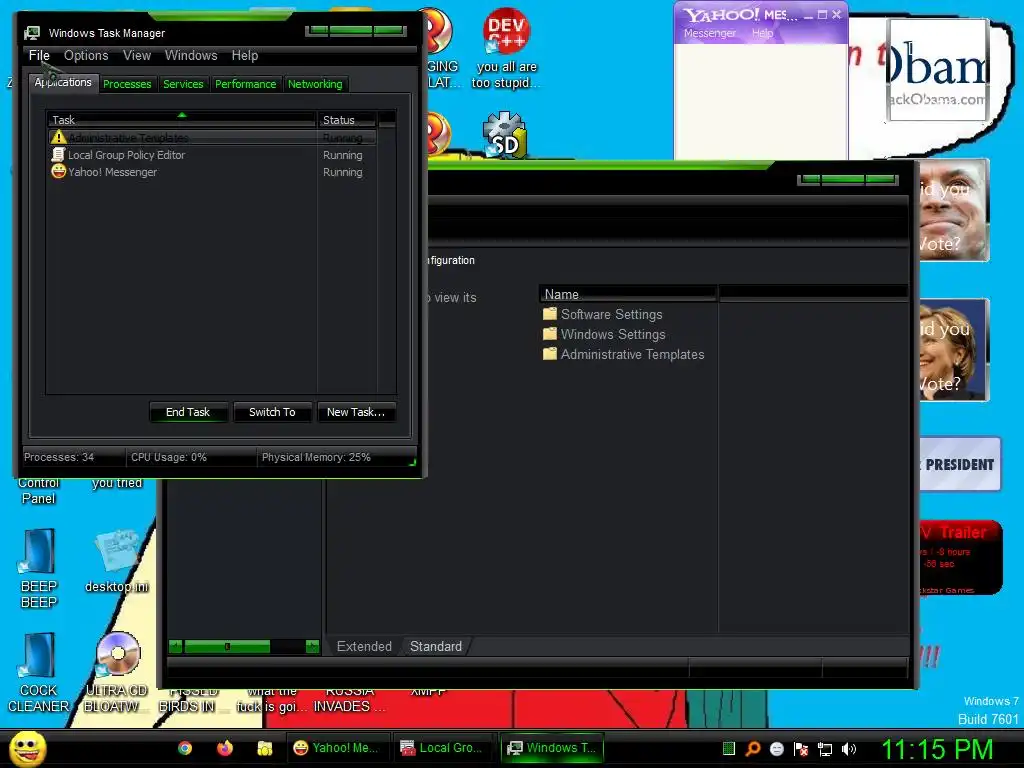The height and width of the screenshot is (768, 1024).
Task: Click the scrollbar right arrow in policy editor
Action: coord(312,647)
